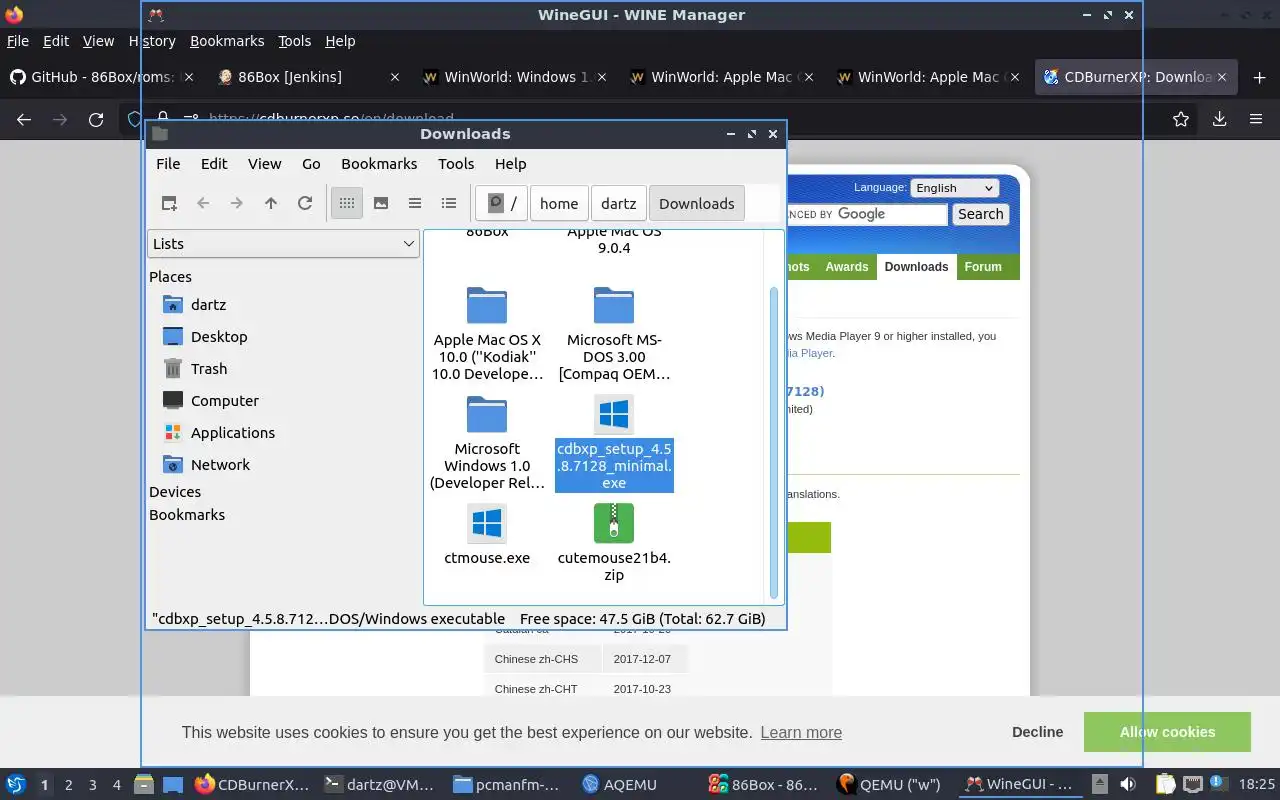
Task: Select Microsoft Windows 1.0 folder
Action: pyautogui.click(x=487, y=443)
